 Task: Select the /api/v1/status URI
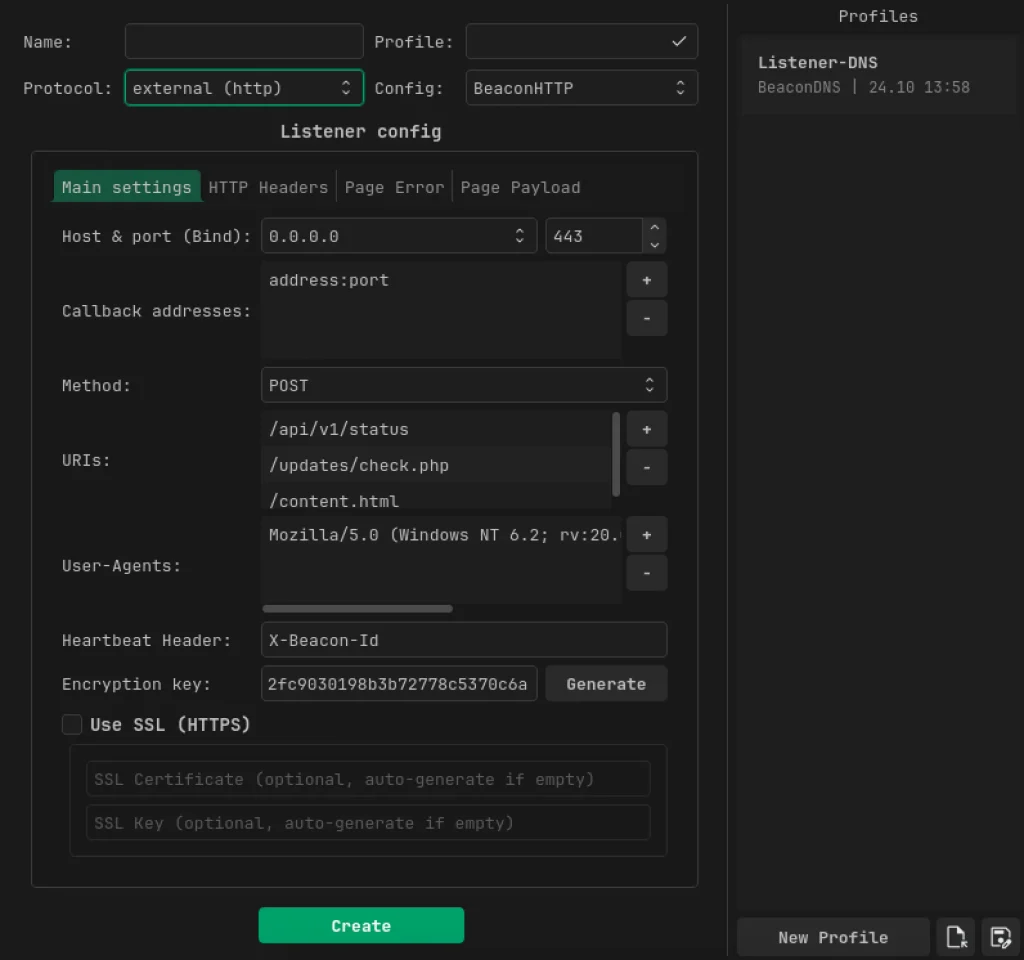[x=436, y=429]
